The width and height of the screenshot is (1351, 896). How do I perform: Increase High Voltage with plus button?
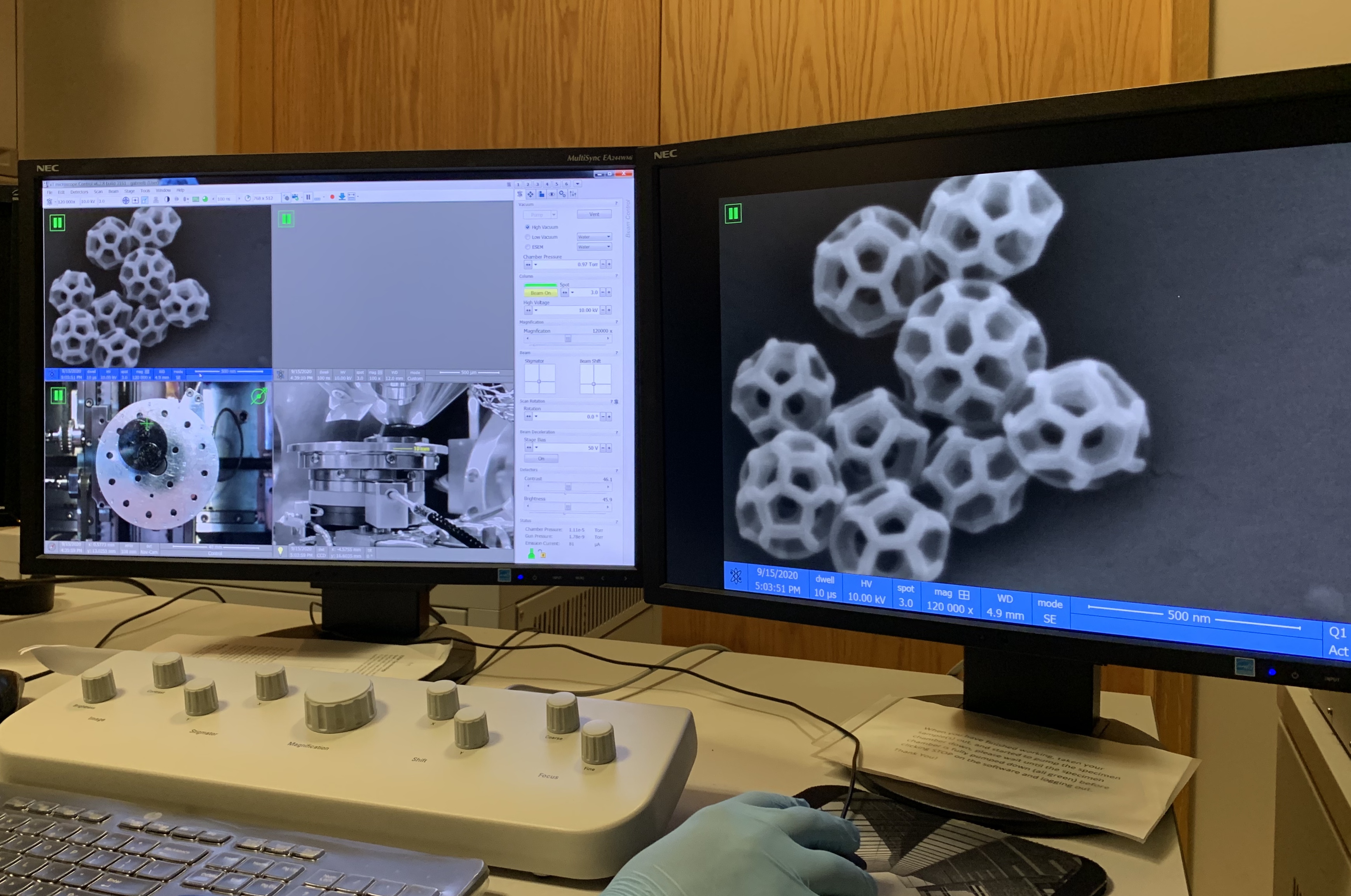point(609,310)
